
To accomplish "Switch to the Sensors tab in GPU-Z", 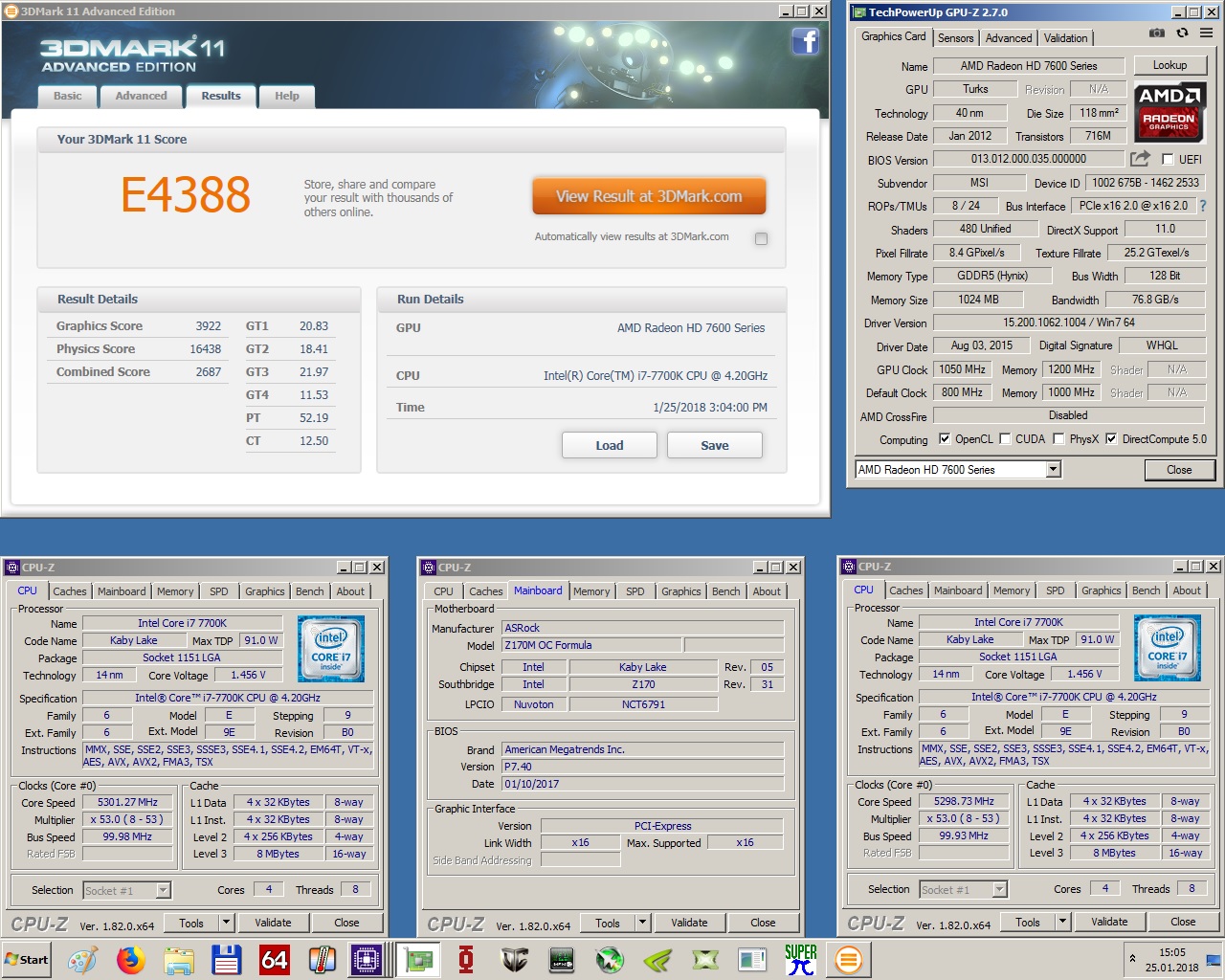I will click(955, 38).
